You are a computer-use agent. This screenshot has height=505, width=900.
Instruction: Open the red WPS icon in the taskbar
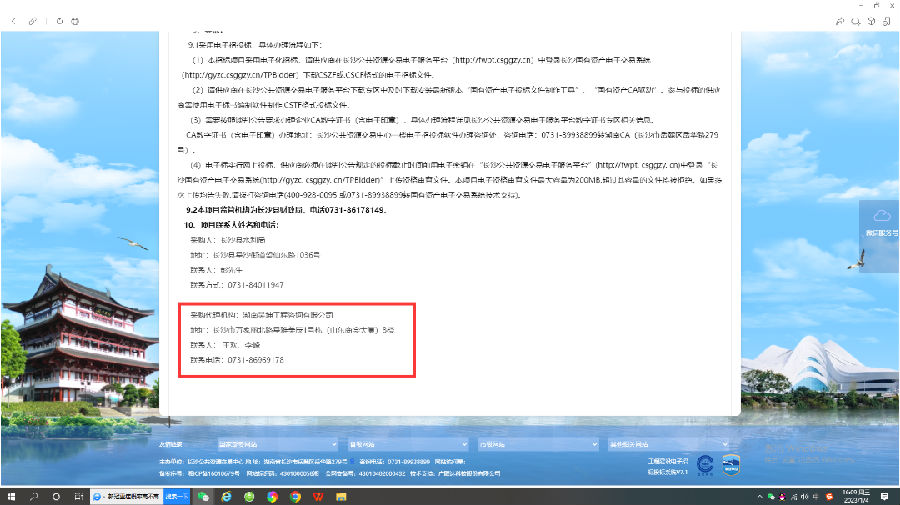[x=318, y=496]
